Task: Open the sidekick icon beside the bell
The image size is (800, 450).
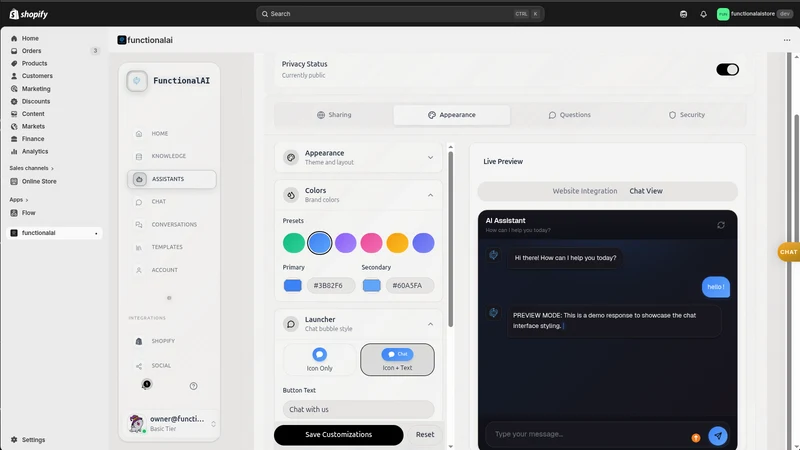Action: [683, 14]
